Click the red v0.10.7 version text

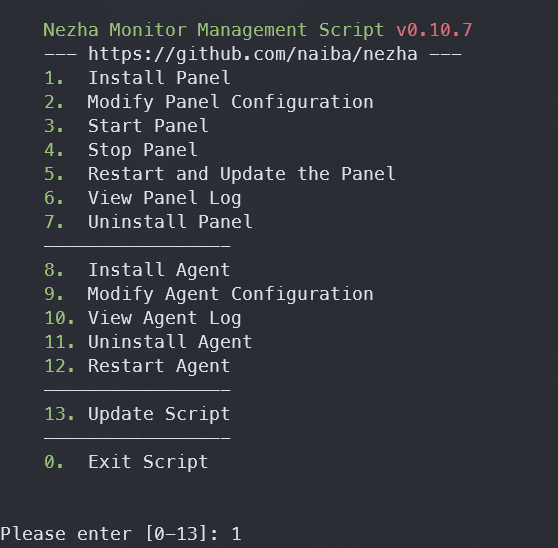pyautogui.click(x=434, y=30)
